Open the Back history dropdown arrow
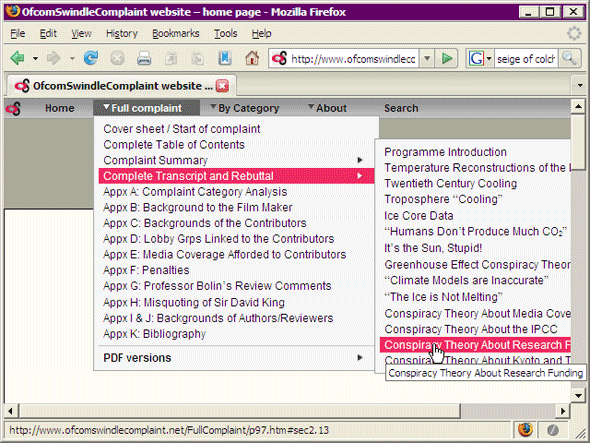Image resolution: width=590 pixels, height=443 pixels. 35,59
